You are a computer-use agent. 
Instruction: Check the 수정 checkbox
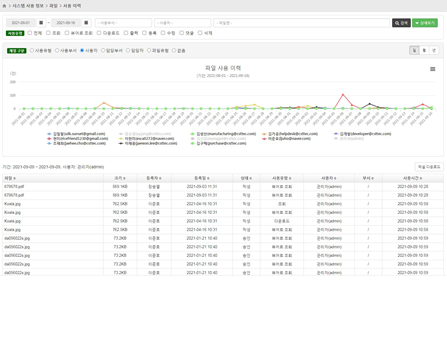click(x=163, y=33)
